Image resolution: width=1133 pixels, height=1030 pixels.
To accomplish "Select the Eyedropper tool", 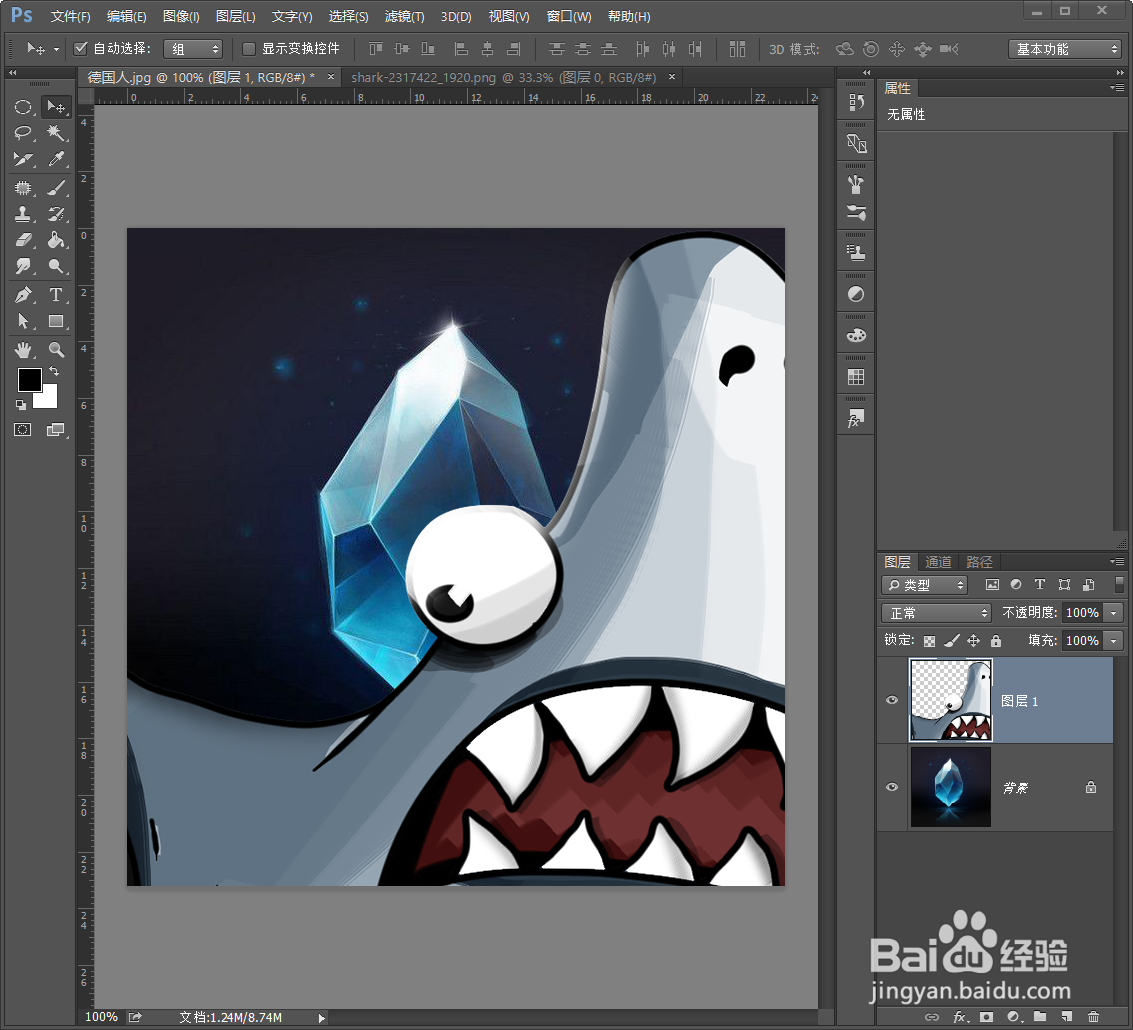I will tap(56, 159).
